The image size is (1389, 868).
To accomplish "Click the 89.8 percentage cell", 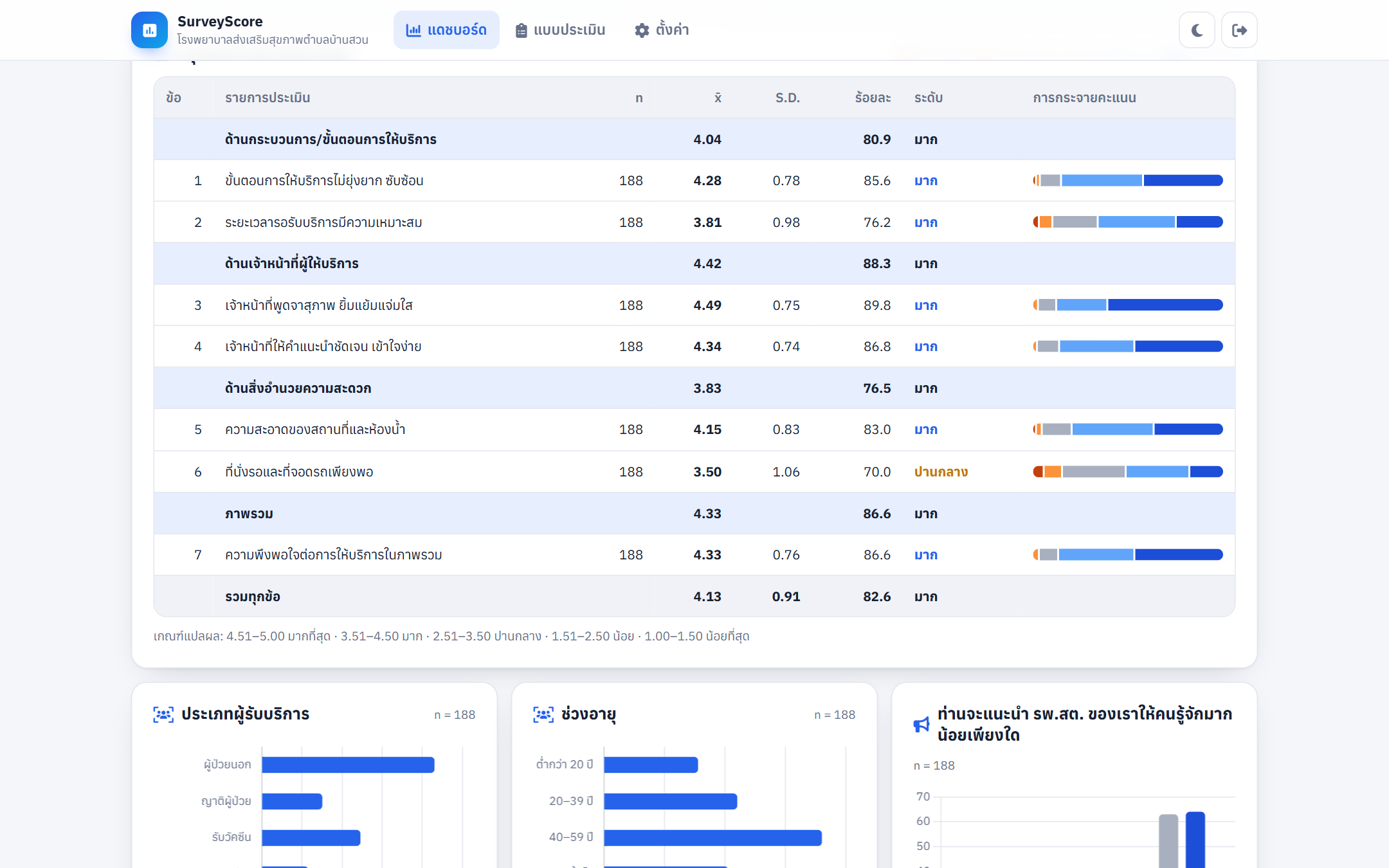I will [877, 305].
